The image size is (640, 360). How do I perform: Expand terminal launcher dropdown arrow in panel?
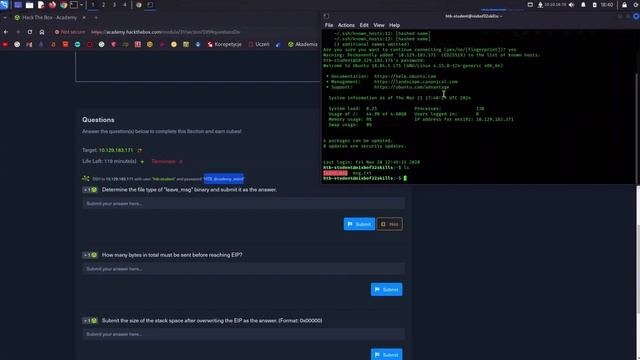click(x=82, y=5)
